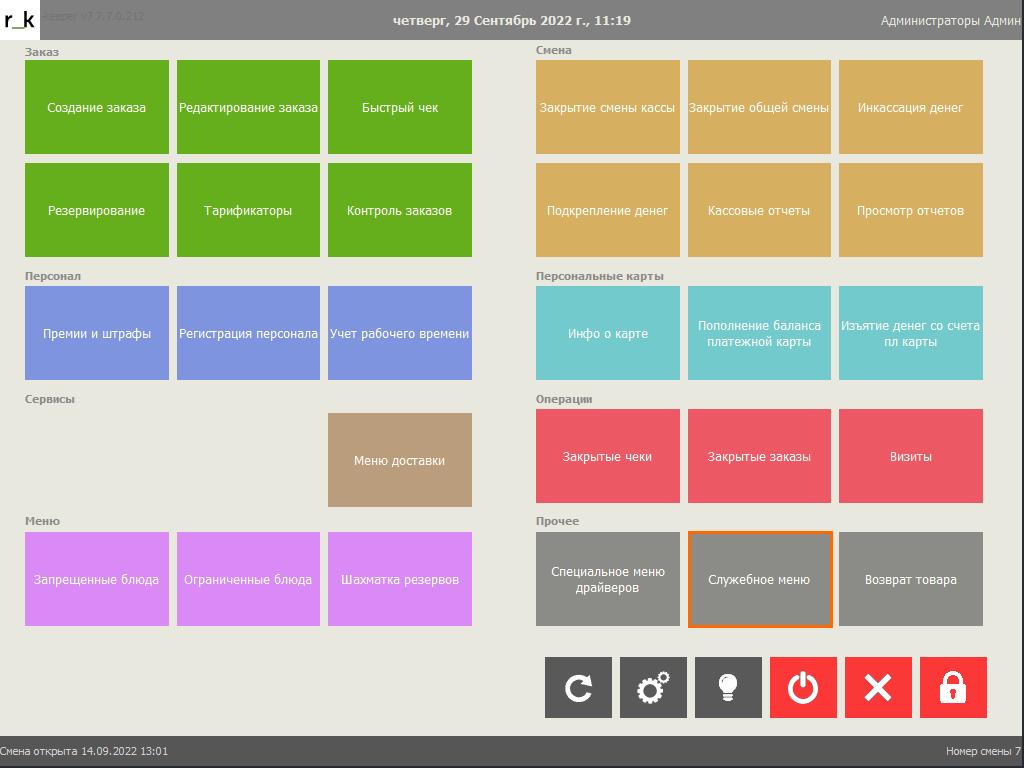1024x768 pixels.
Task: Click the r_k logo in the corner
Action: 20,19
